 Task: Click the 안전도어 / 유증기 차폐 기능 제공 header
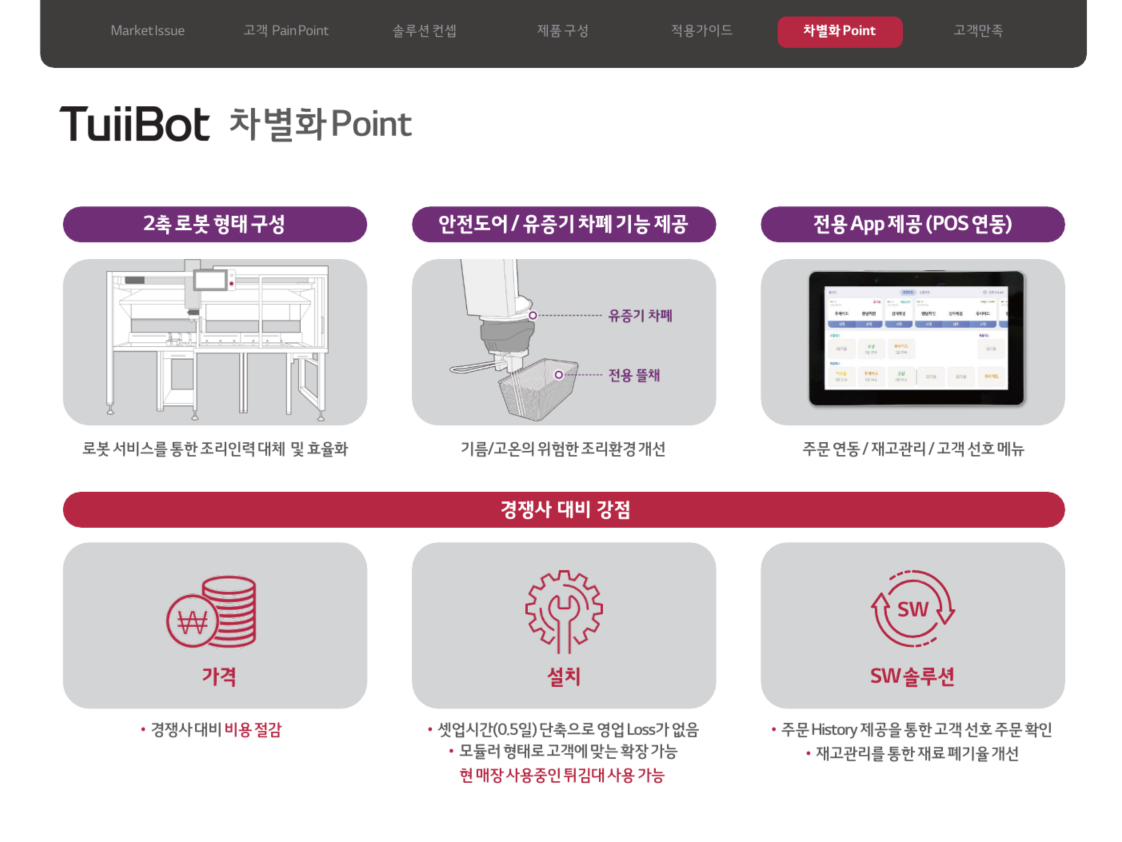[x=564, y=224]
